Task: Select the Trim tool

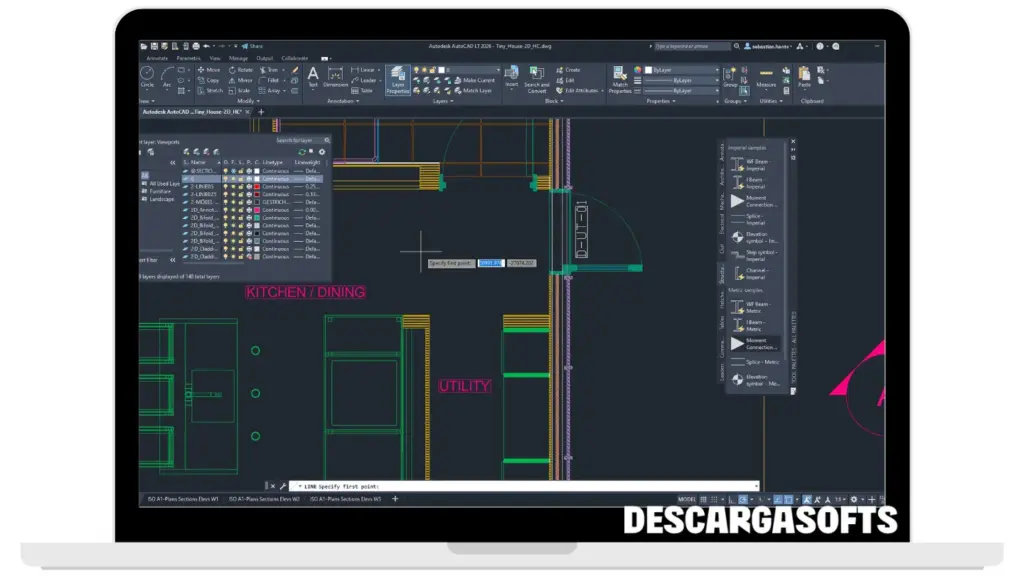Action: click(269, 70)
